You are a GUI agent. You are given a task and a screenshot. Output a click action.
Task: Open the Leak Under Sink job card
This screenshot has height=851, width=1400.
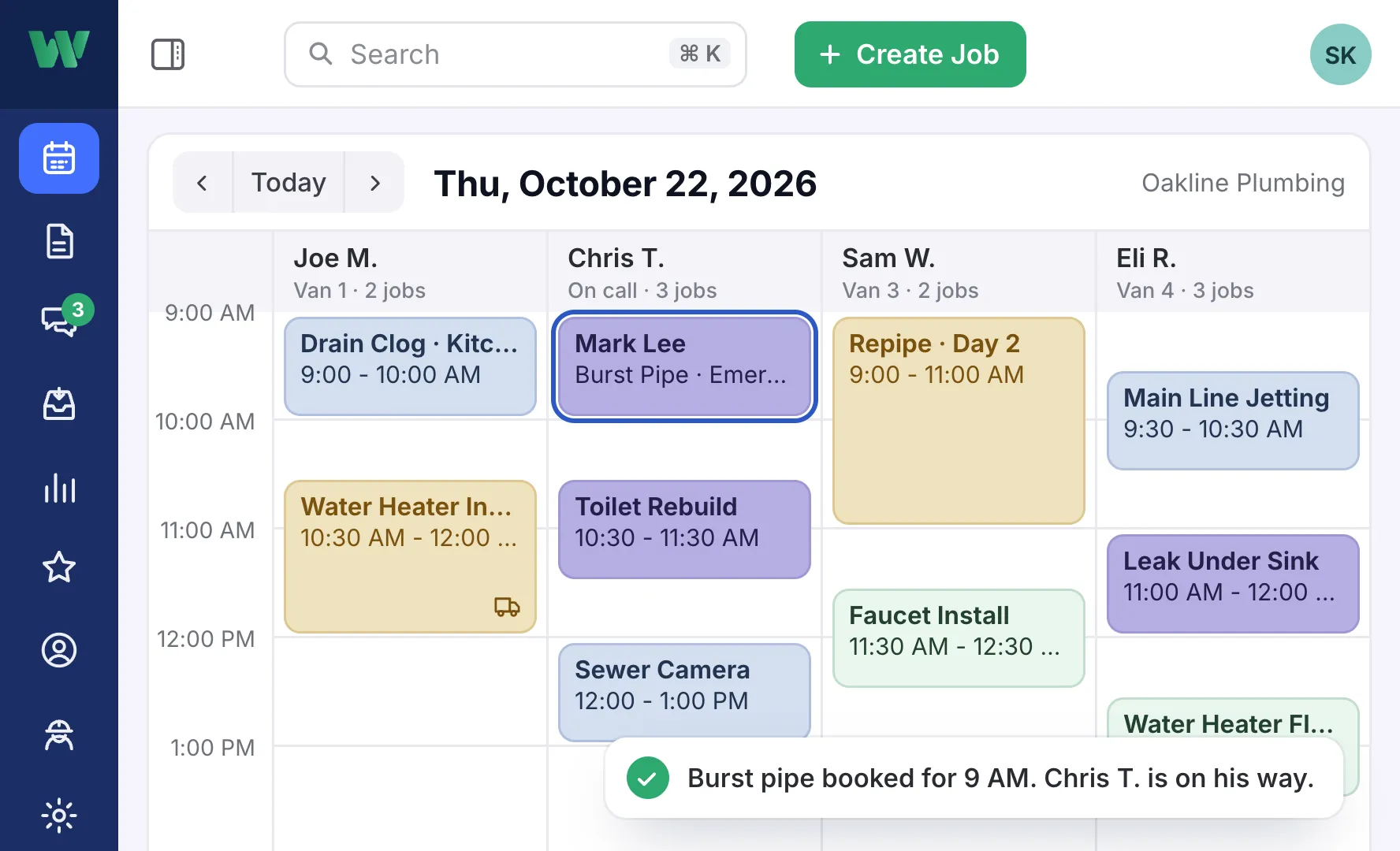click(x=1233, y=584)
